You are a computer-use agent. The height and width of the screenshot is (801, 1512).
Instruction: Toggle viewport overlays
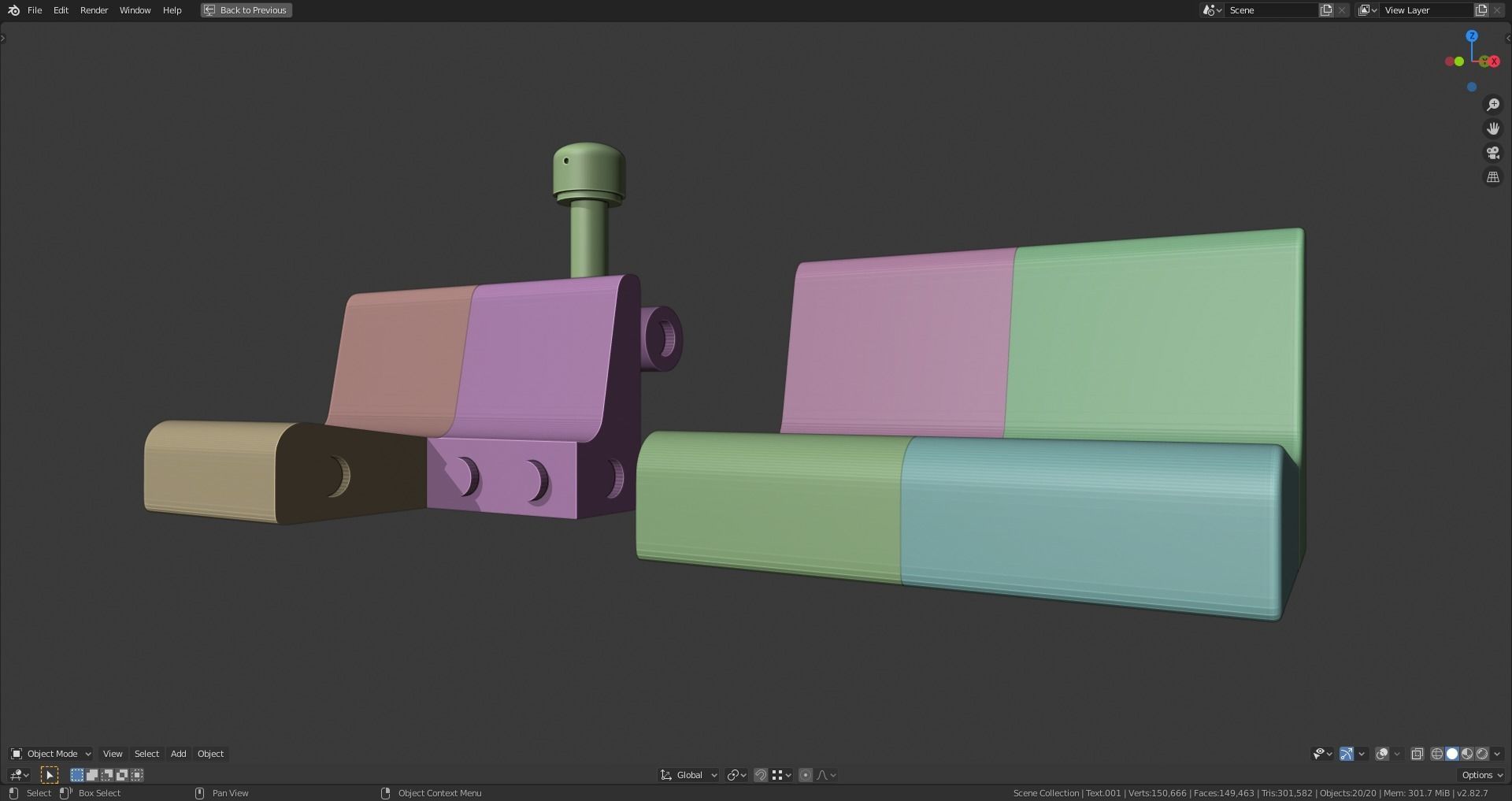point(1382,754)
